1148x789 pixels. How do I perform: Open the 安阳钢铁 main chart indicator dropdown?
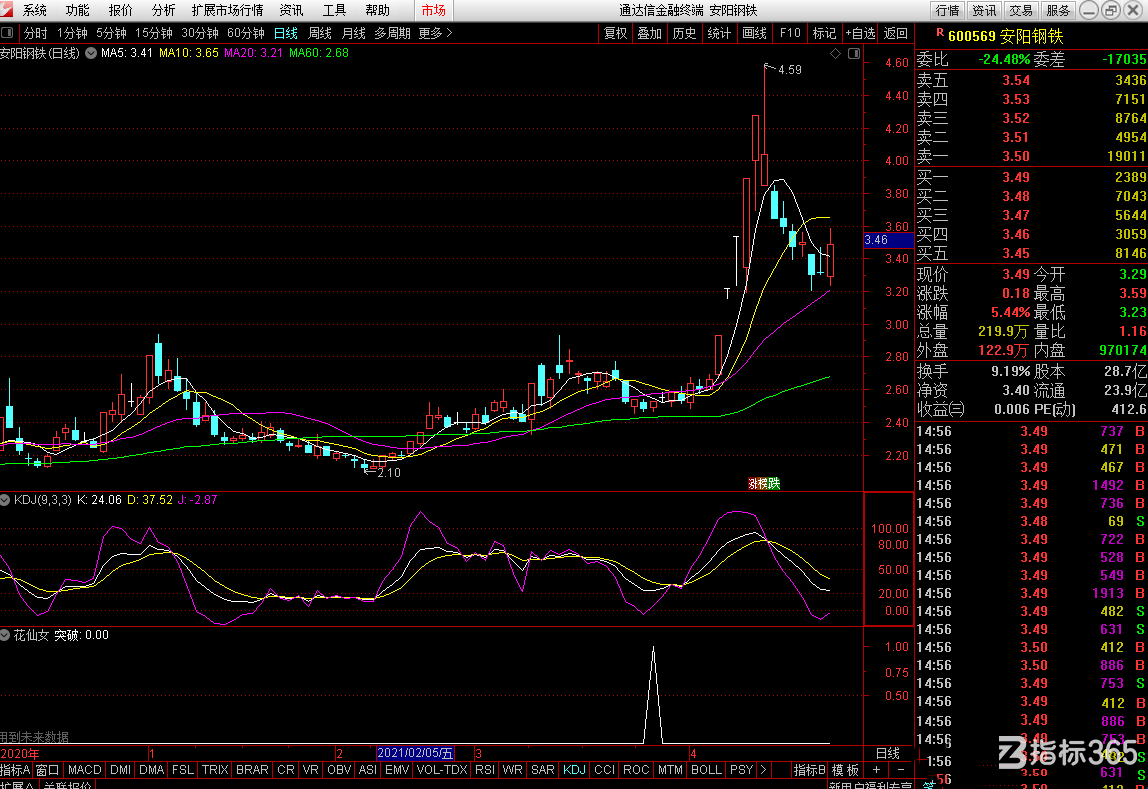tap(91, 53)
